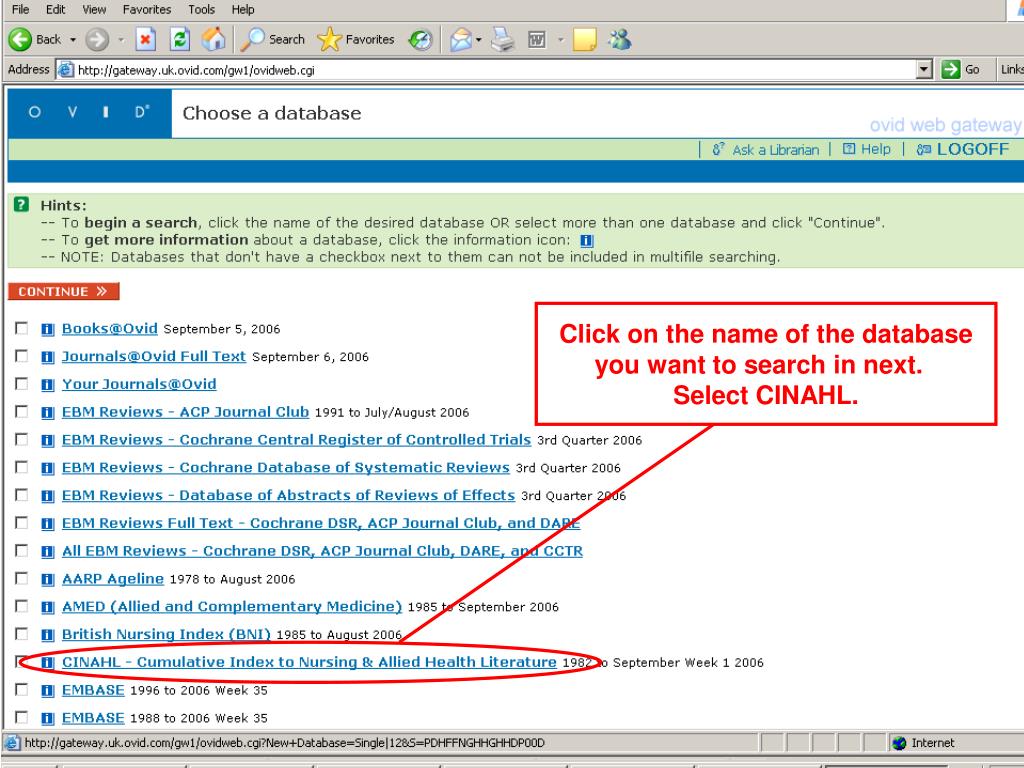
Task: Click the Print icon in the toolbar
Action: pyautogui.click(x=503, y=40)
